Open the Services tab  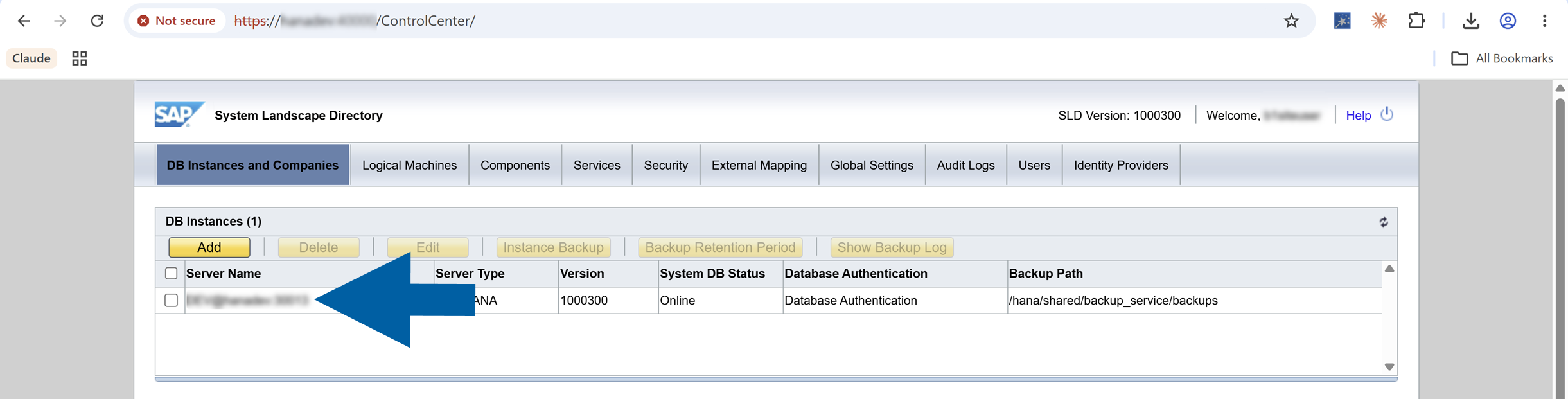(597, 165)
